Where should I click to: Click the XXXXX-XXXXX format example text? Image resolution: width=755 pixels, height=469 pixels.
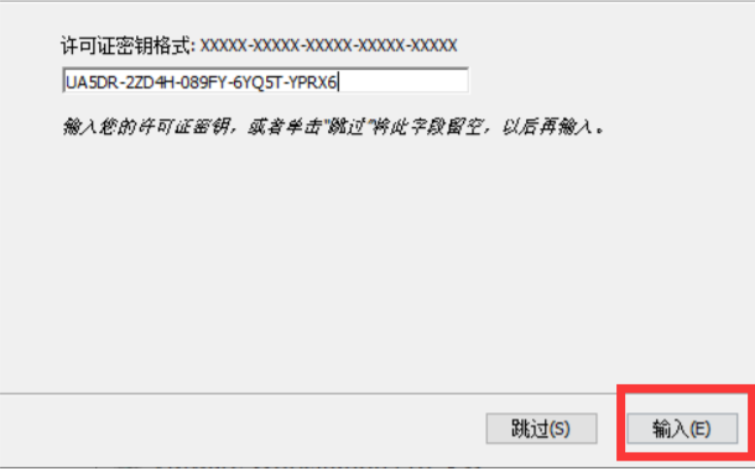click(329, 46)
